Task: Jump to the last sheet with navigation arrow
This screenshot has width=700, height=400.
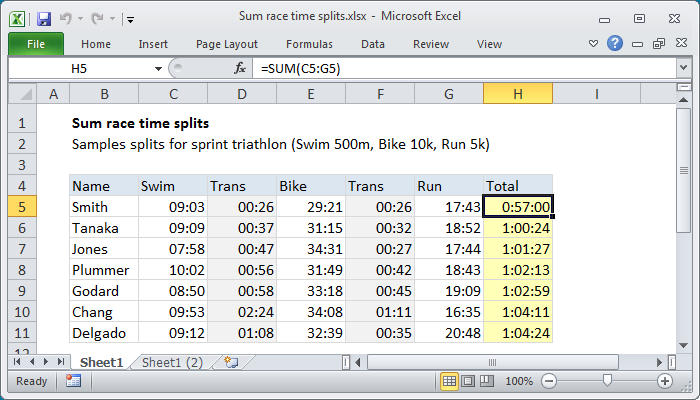Action: click(59, 361)
